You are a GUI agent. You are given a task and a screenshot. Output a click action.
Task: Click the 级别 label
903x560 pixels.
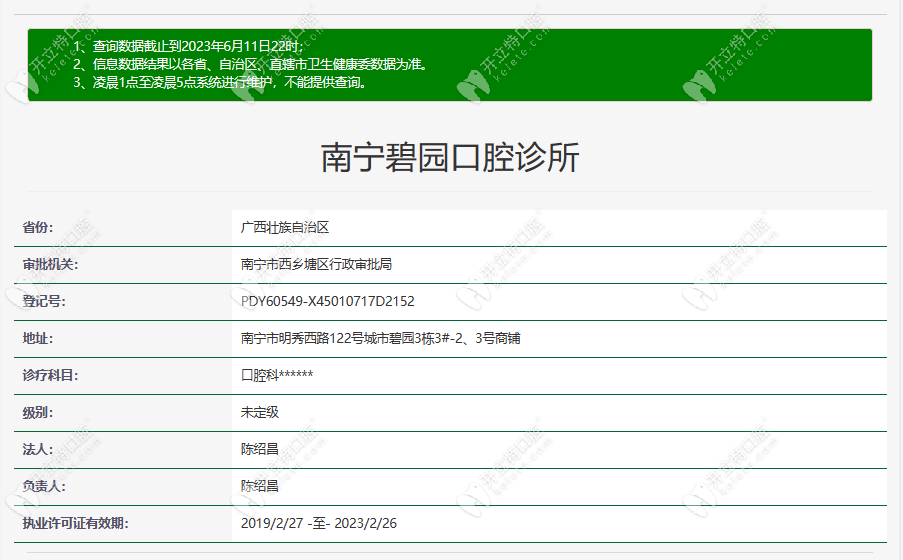point(38,413)
